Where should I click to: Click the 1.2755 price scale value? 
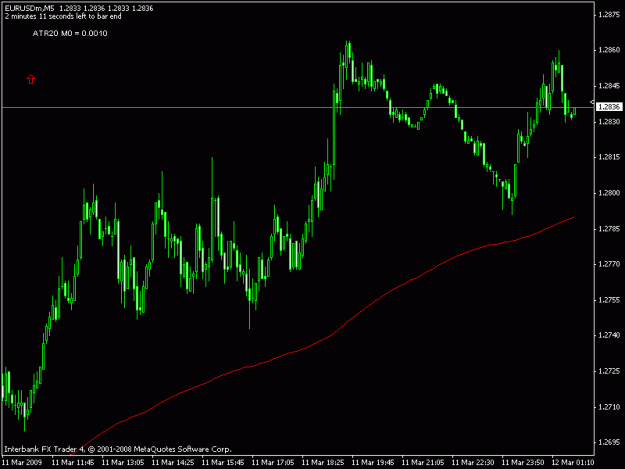coord(609,300)
